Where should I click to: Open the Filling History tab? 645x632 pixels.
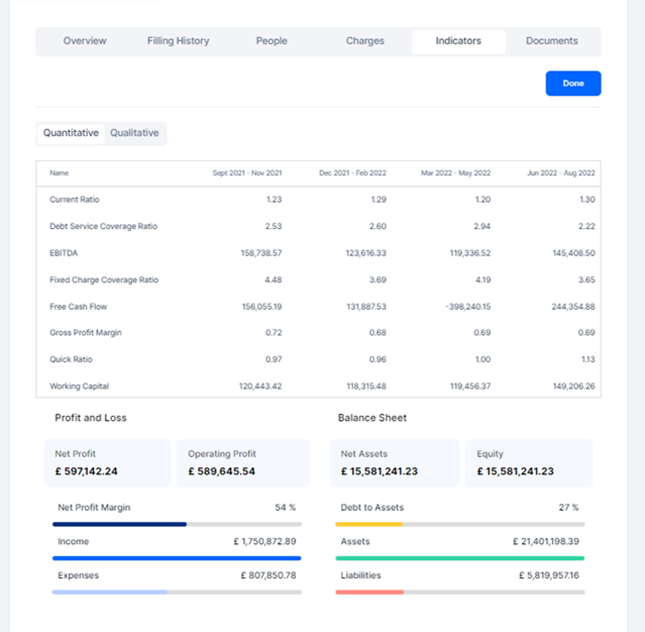(x=178, y=41)
